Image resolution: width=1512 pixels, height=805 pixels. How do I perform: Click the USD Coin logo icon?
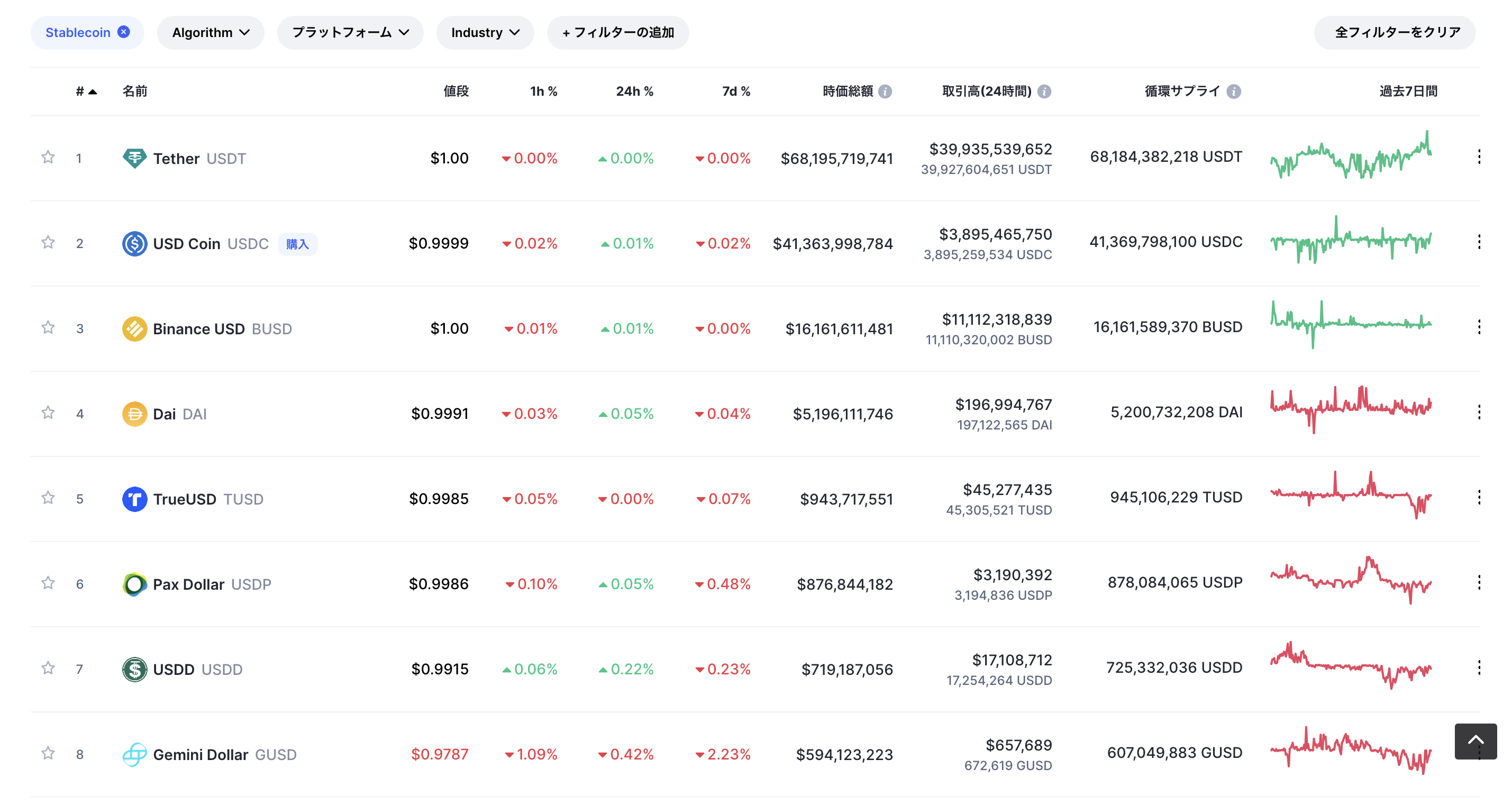(134, 243)
